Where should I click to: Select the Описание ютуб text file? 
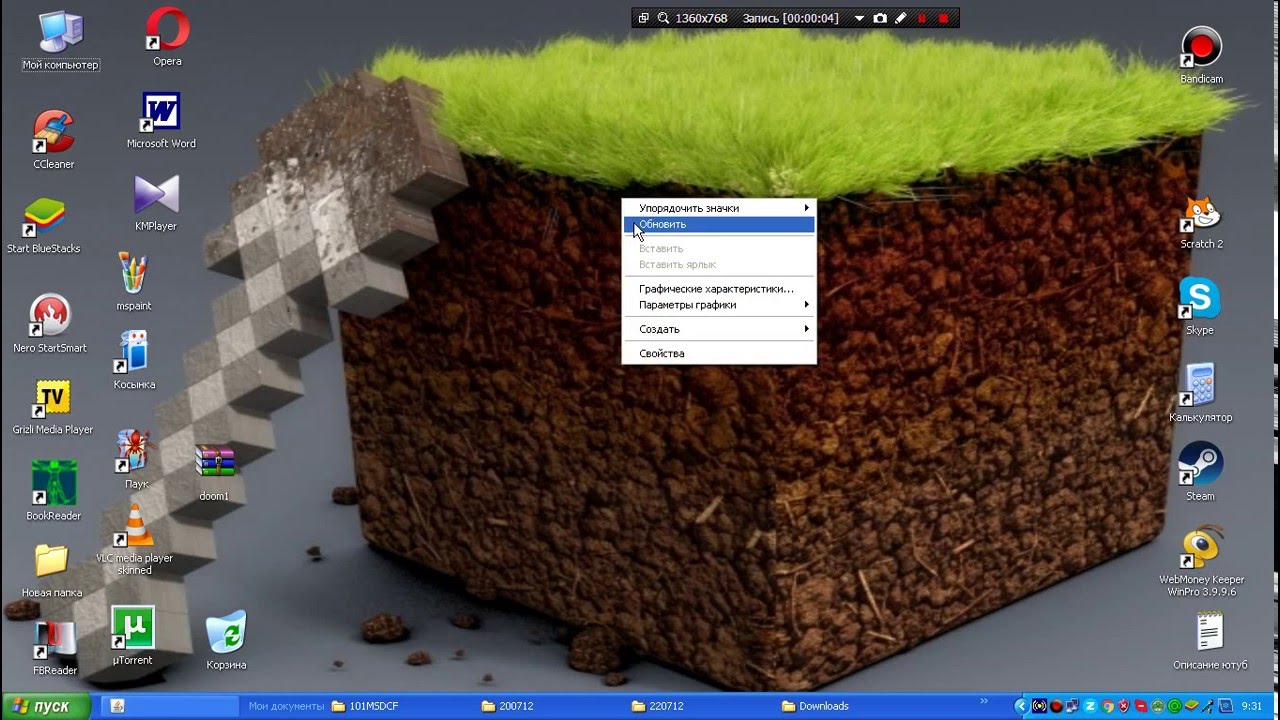(x=1210, y=641)
